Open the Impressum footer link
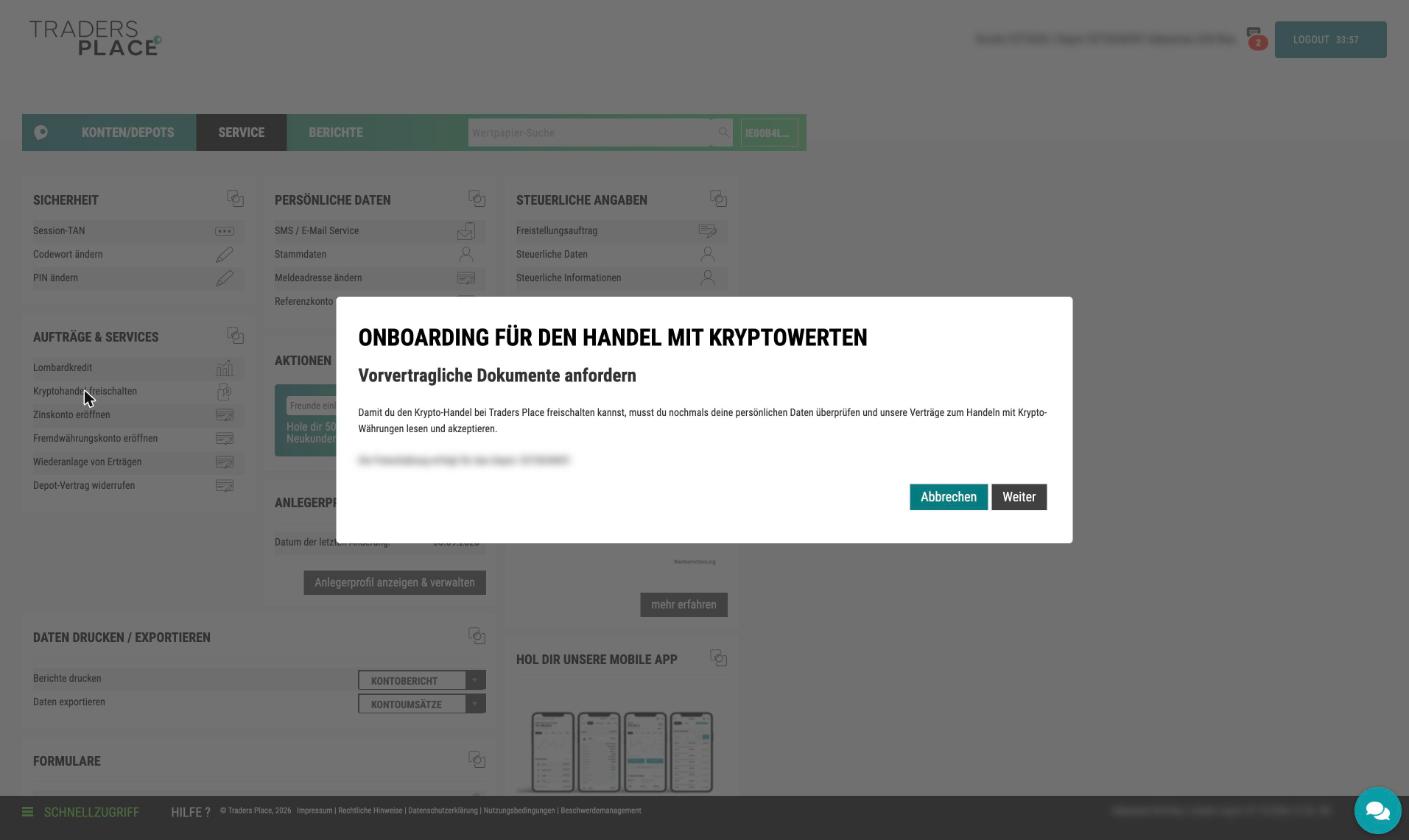This screenshot has height=840, width=1409. click(x=314, y=811)
